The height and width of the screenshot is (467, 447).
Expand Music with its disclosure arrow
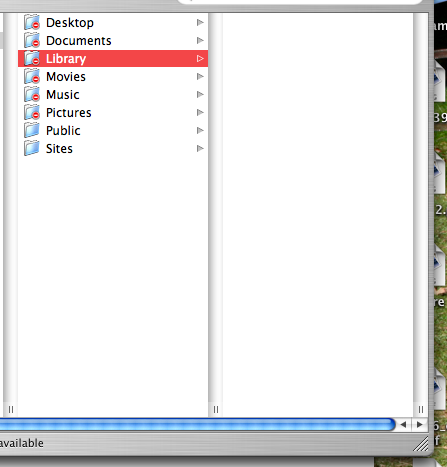pyautogui.click(x=200, y=94)
